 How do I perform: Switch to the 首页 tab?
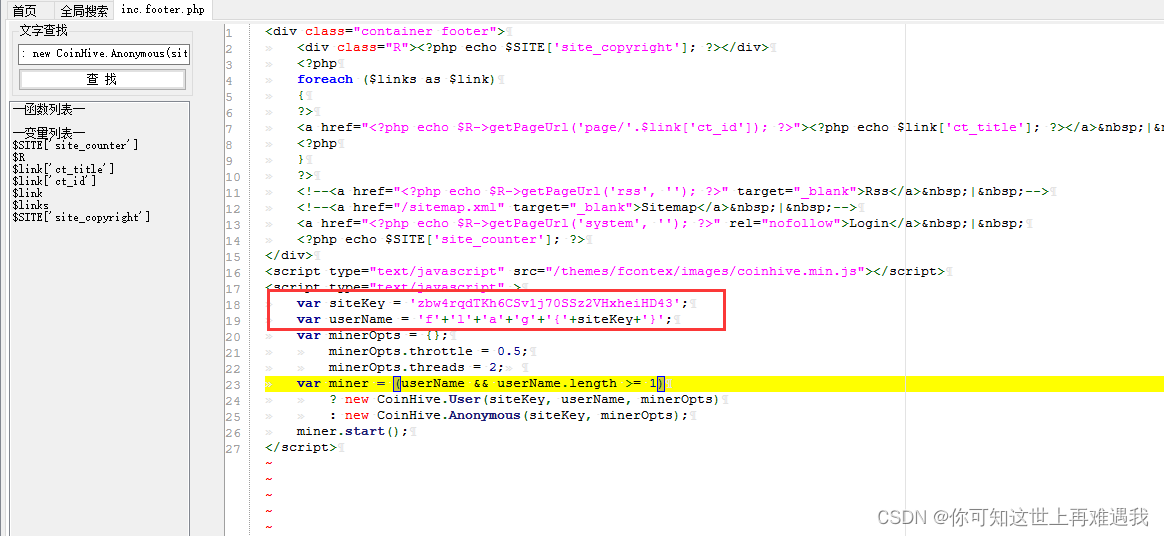(24, 10)
